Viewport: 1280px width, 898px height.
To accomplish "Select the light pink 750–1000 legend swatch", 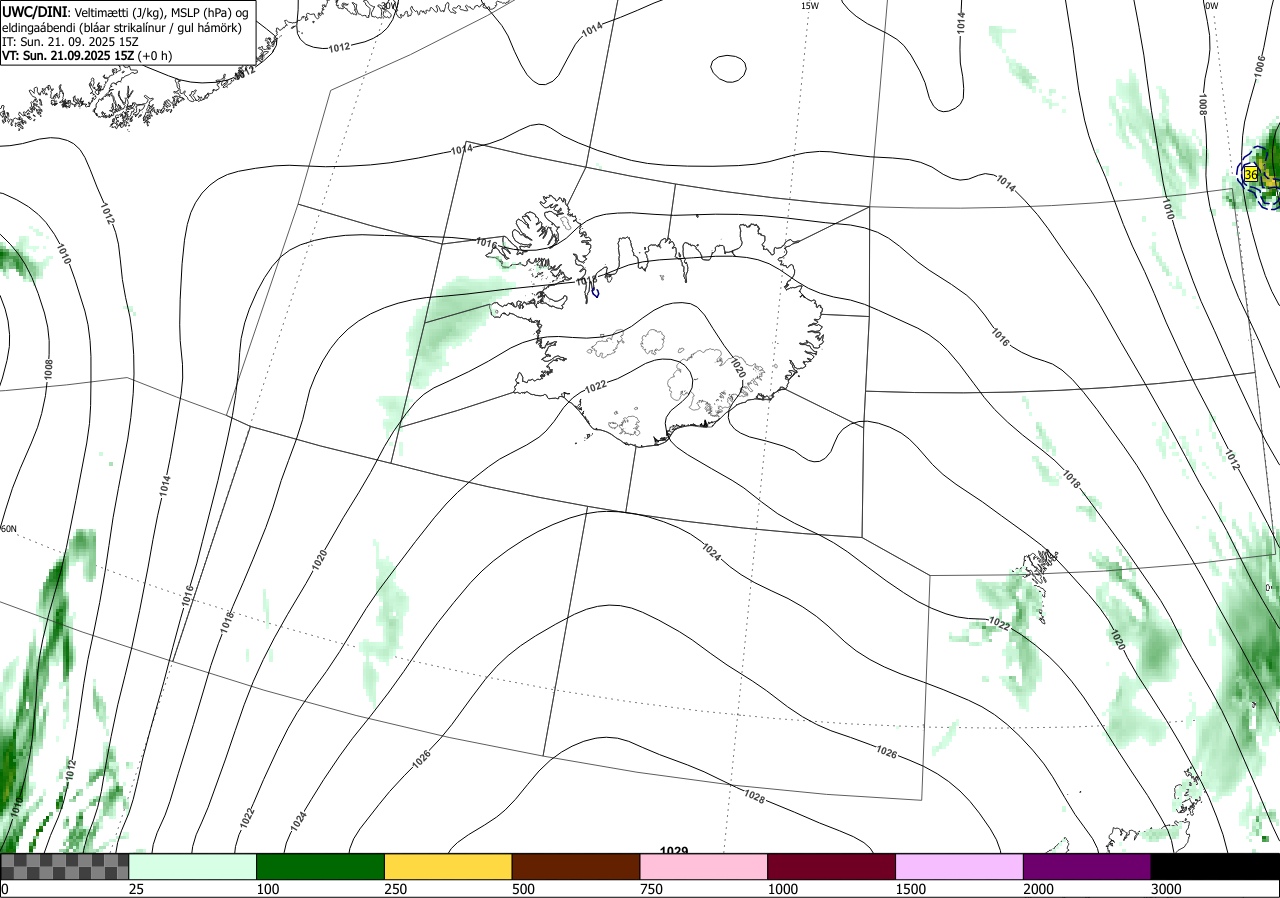I will 704,866.
